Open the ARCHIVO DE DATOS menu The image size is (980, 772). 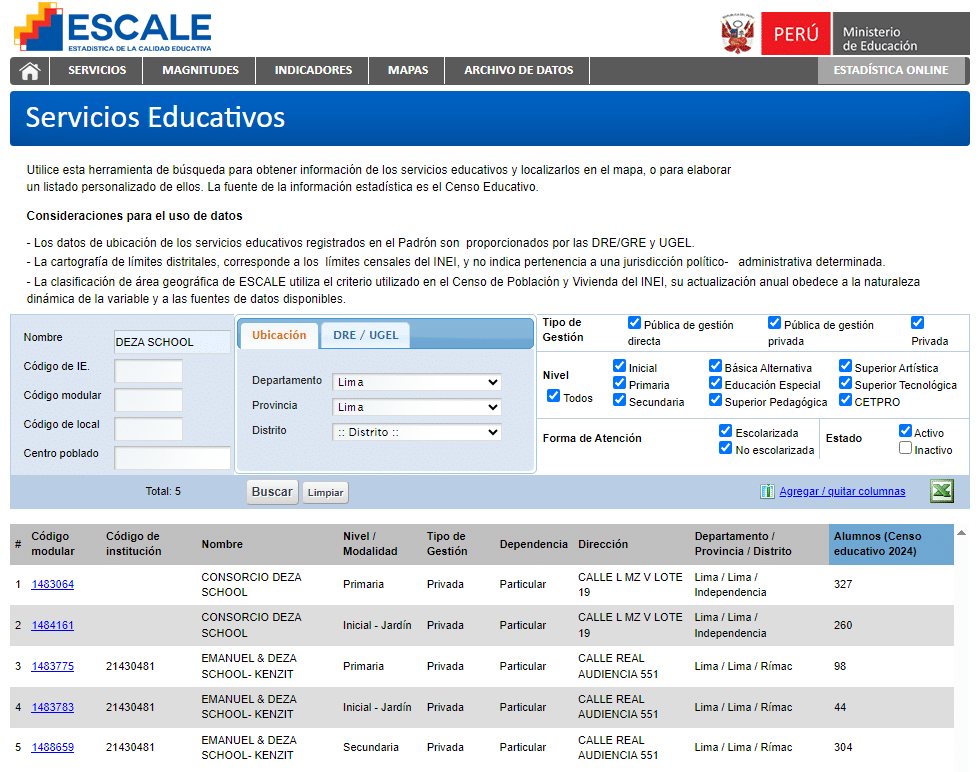[518, 71]
